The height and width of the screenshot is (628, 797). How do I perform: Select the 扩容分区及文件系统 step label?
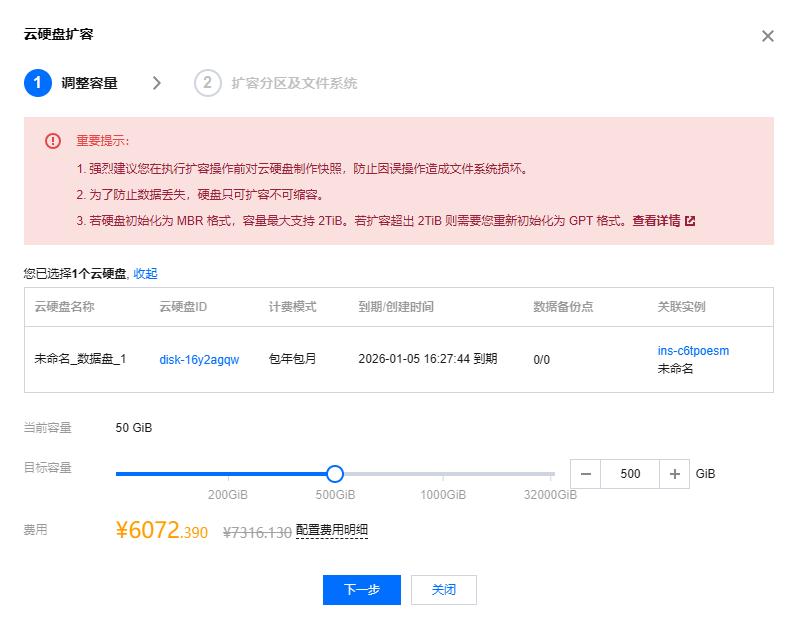click(294, 83)
